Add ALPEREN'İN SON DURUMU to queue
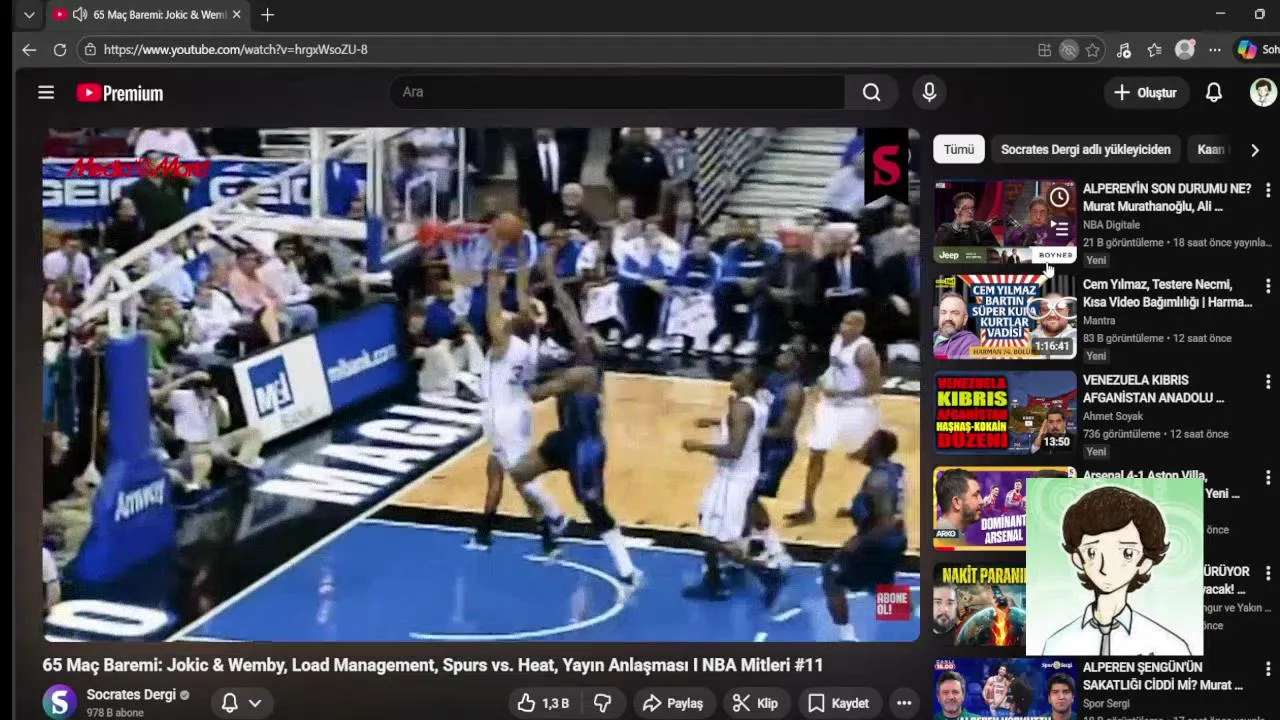The width and height of the screenshot is (1280, 720). [1059, 229]
